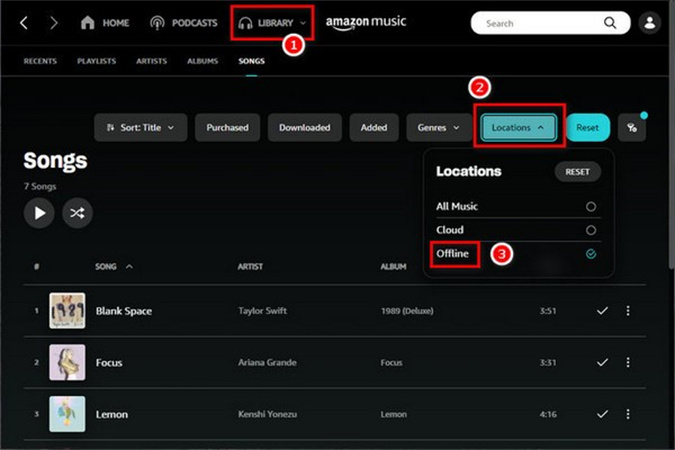Screen dimensions: 675x450
Task: Open more options for Blank Space
Action: (x=628, y=310)
